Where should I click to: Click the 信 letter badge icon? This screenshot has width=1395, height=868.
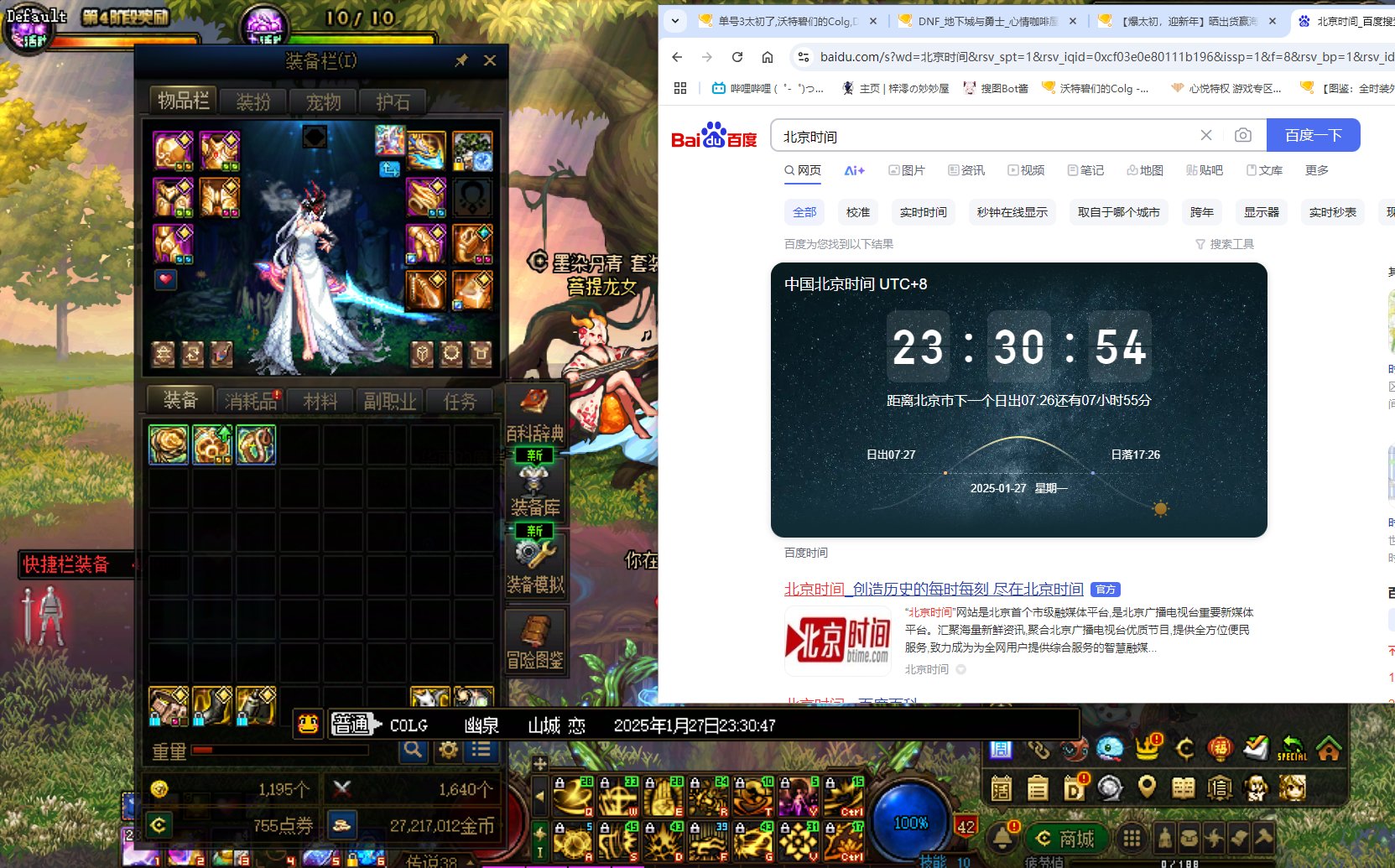pos(1220,787)
